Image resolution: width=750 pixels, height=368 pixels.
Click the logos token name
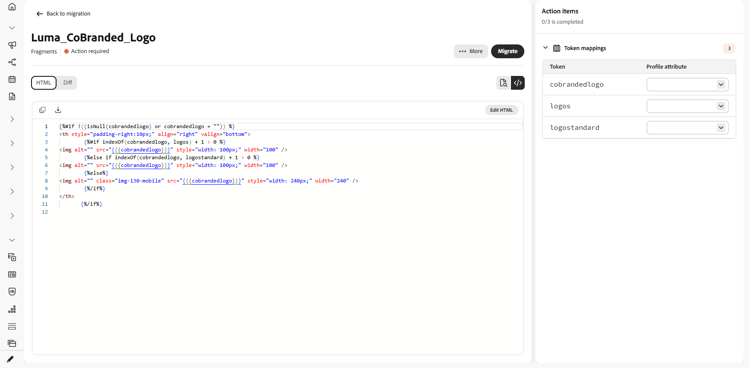[560, 106]
